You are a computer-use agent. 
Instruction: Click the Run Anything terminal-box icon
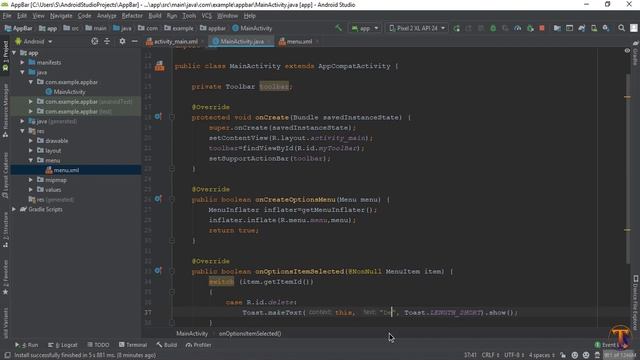coord(569,28)
